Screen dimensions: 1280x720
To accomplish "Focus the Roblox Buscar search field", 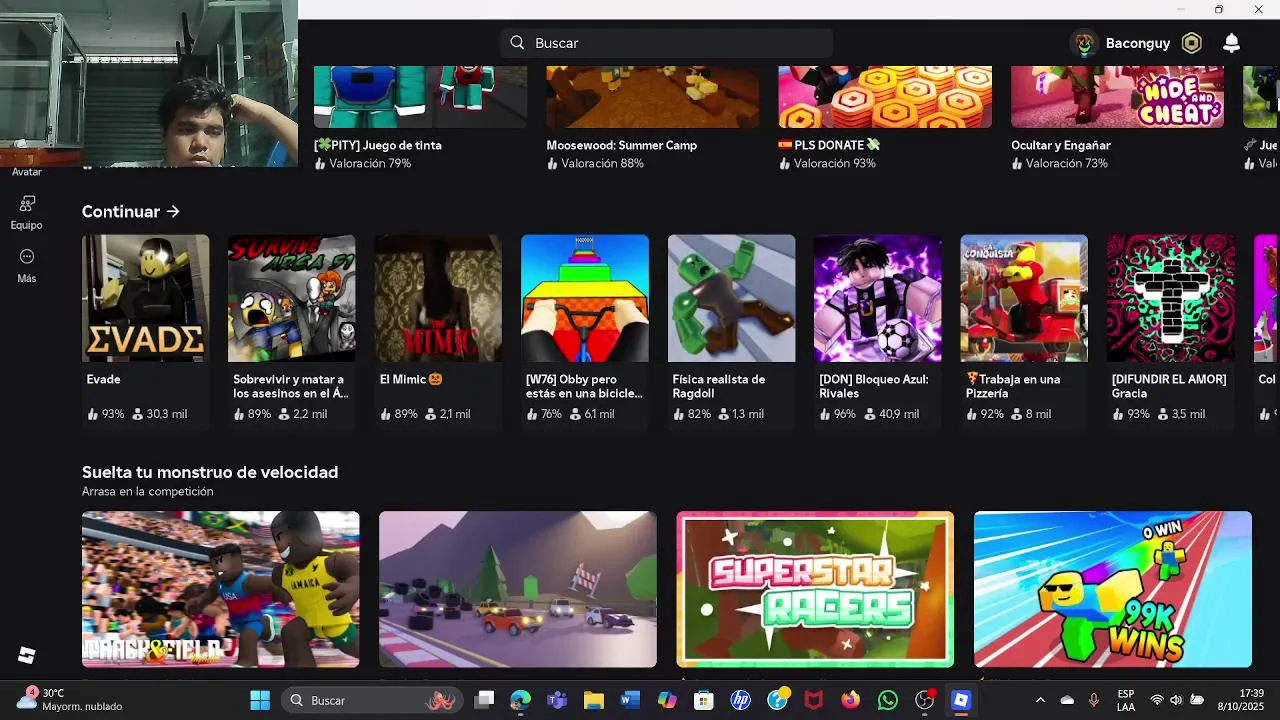I will [x=666, y=43].
